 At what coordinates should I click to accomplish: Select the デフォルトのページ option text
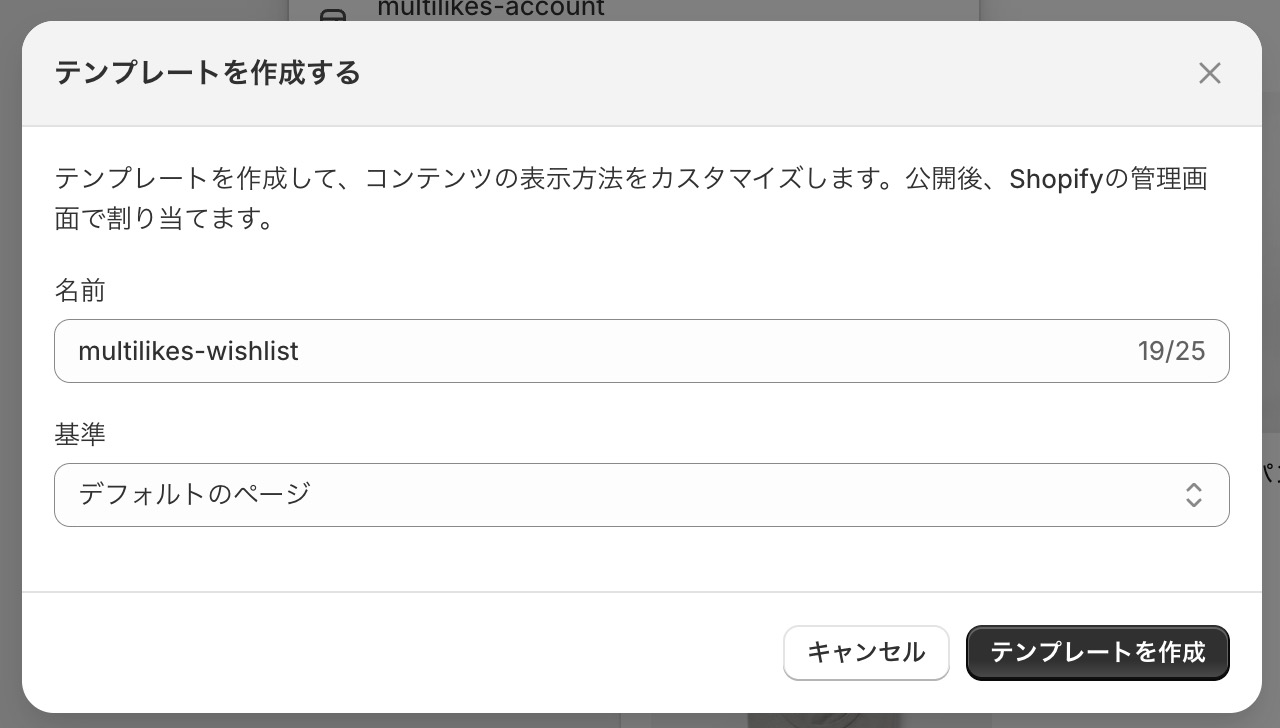(195, 494)
